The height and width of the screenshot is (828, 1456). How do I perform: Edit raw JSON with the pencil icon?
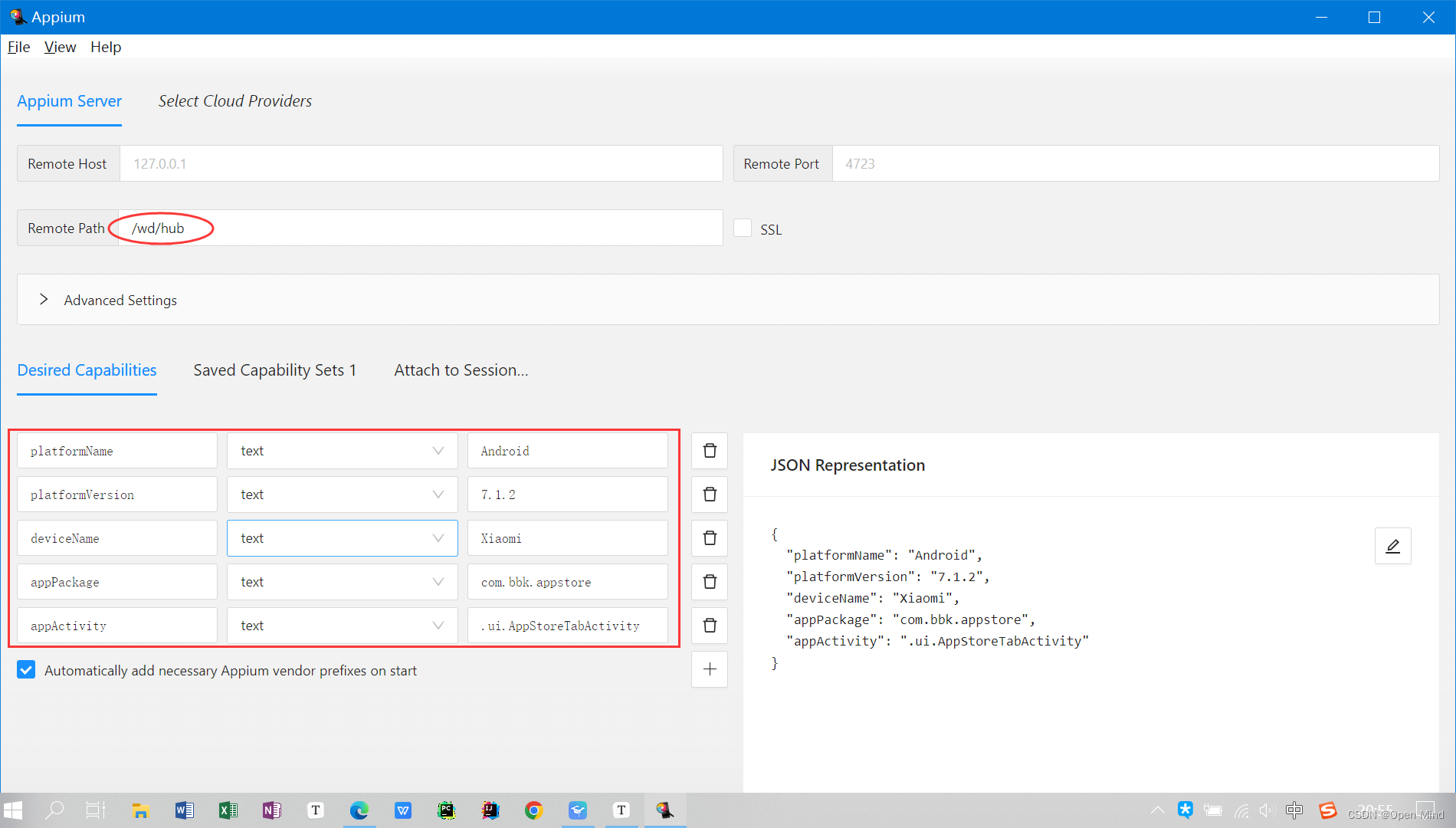click(x=1392, y=546)
